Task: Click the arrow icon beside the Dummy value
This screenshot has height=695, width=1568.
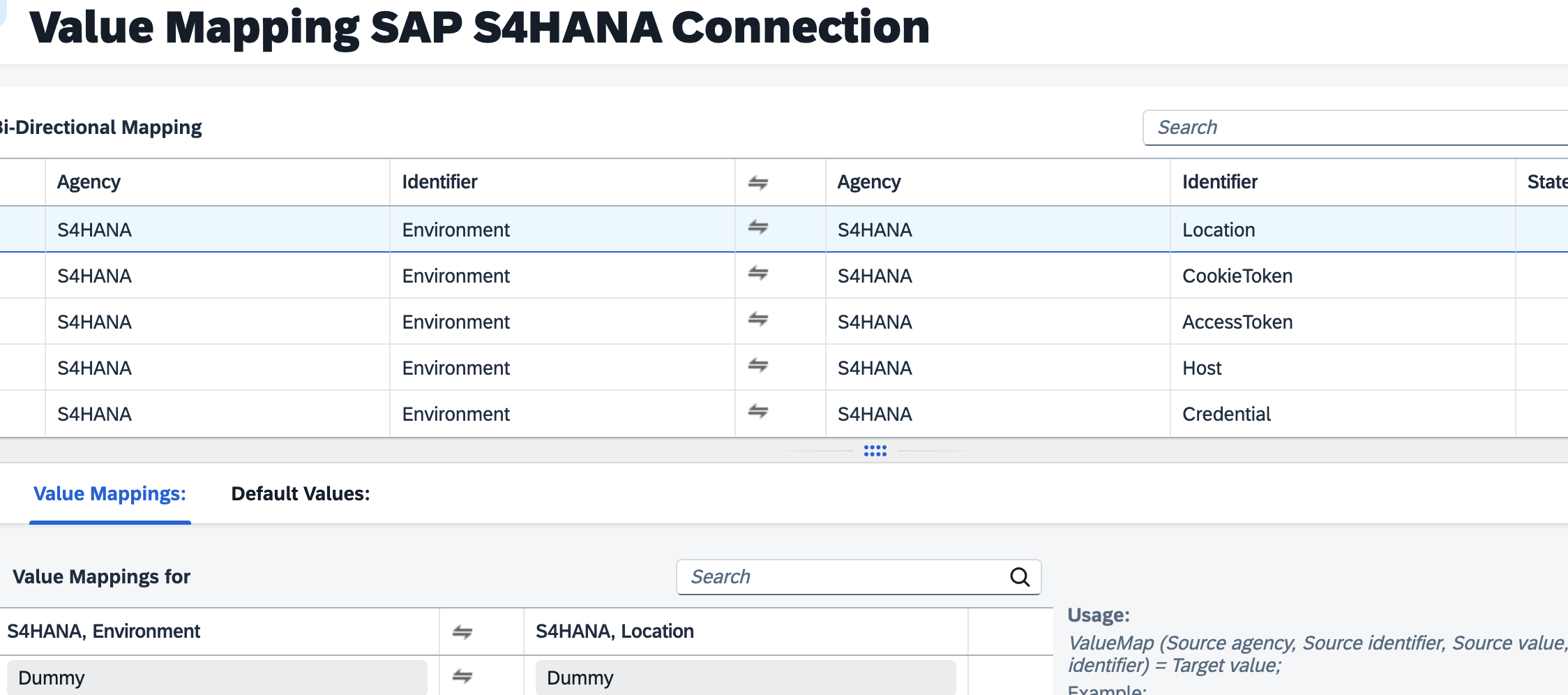Action: [462, 676]
